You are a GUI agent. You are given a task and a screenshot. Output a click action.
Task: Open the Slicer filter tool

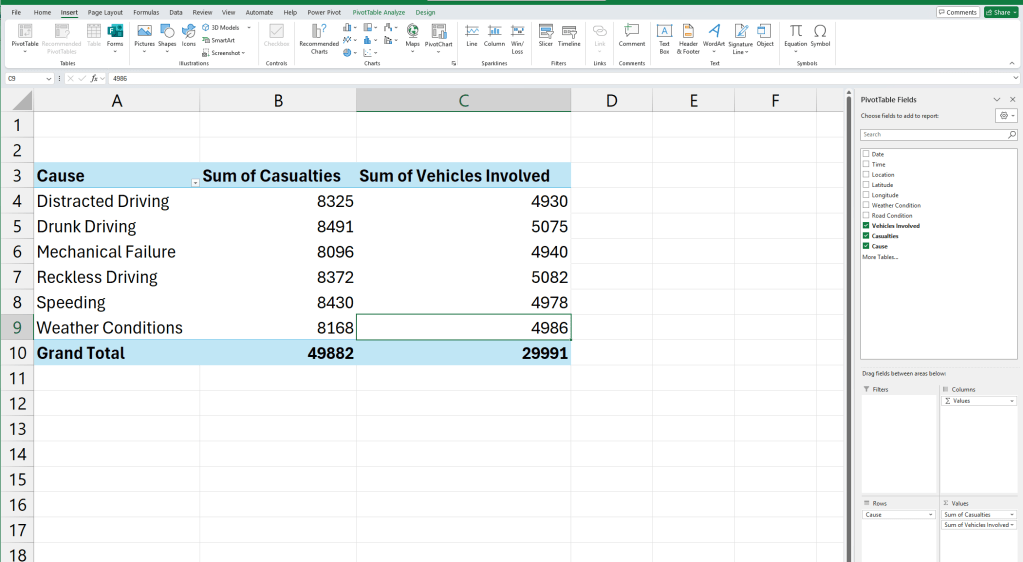point(546,35)
